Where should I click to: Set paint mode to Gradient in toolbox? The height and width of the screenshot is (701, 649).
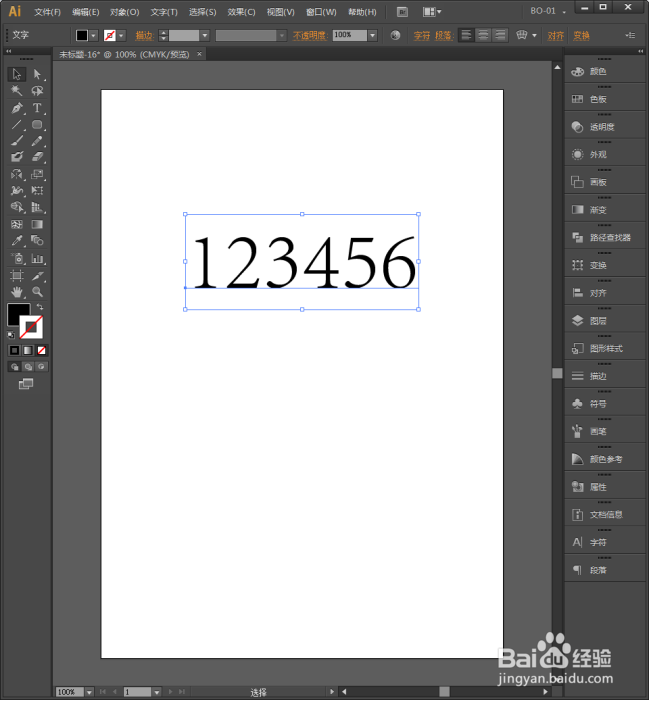(x=28, y=350)
